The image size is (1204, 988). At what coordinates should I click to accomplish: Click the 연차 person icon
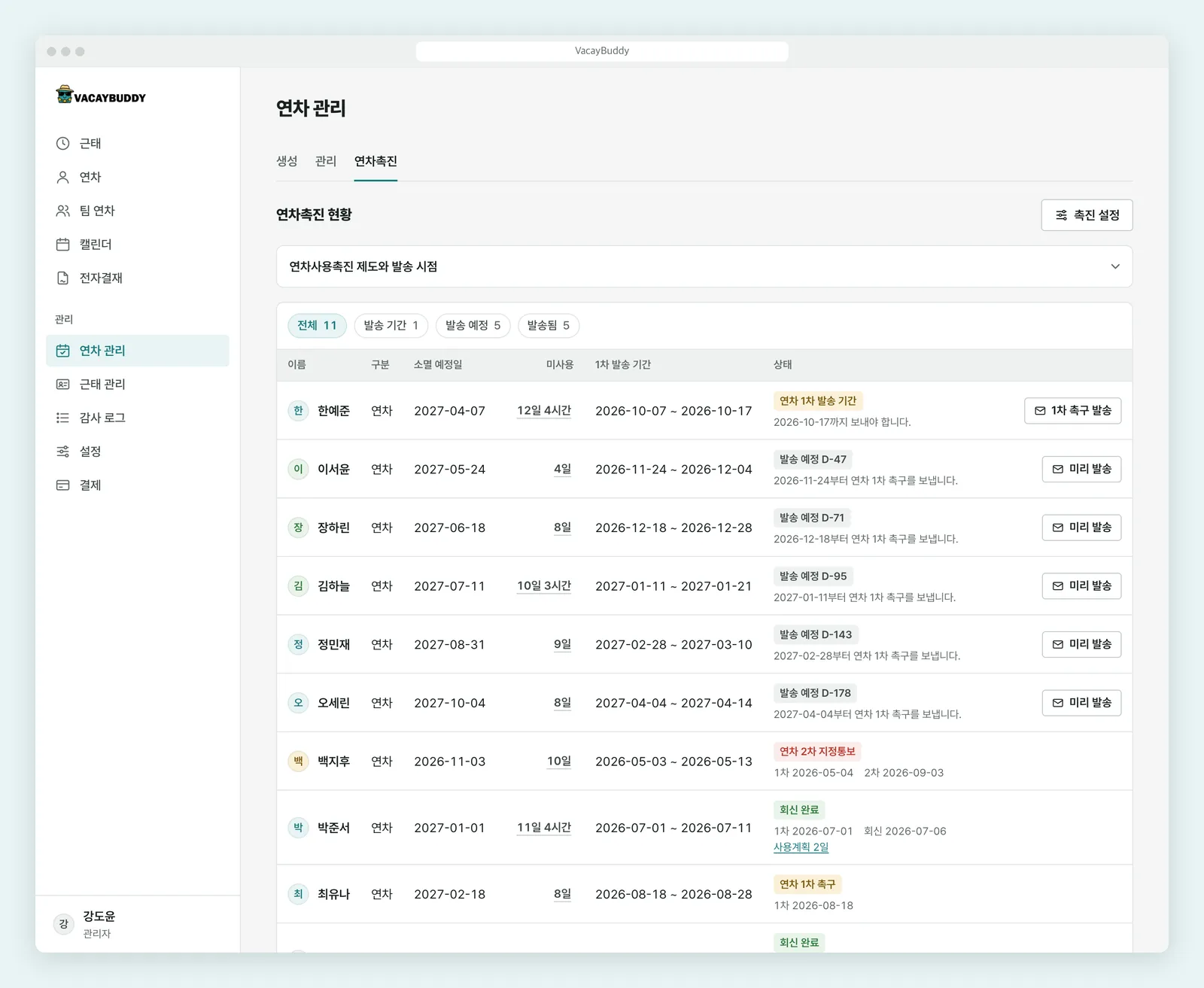point(63,178)
